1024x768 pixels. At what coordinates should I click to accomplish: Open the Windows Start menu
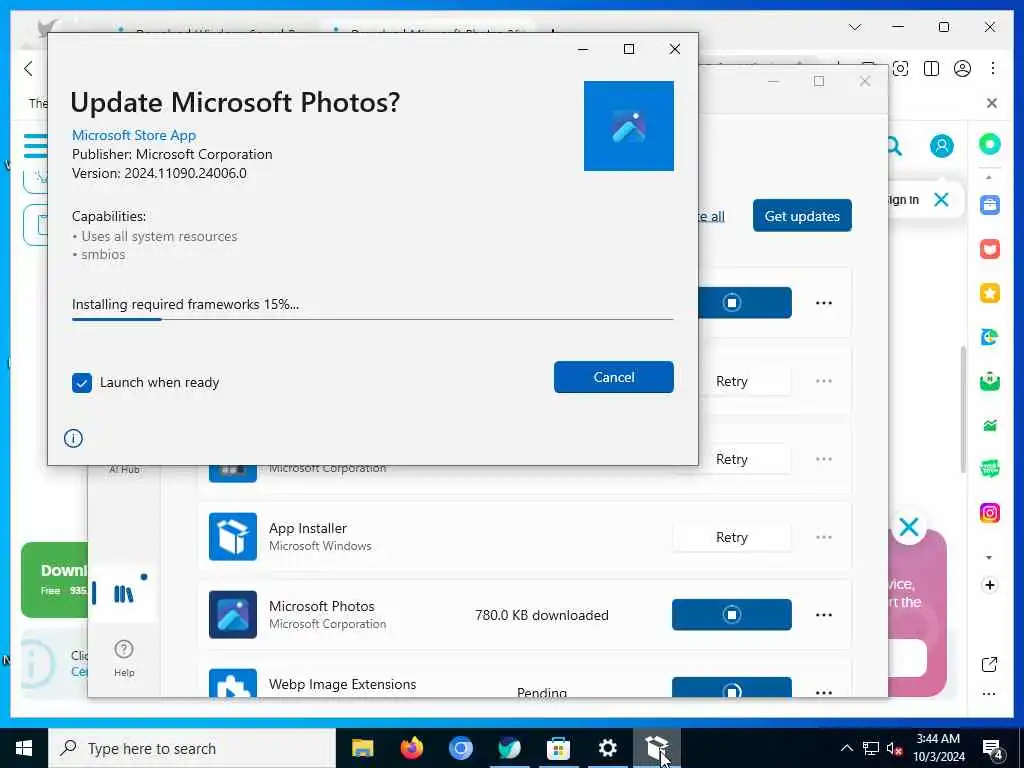24,748
